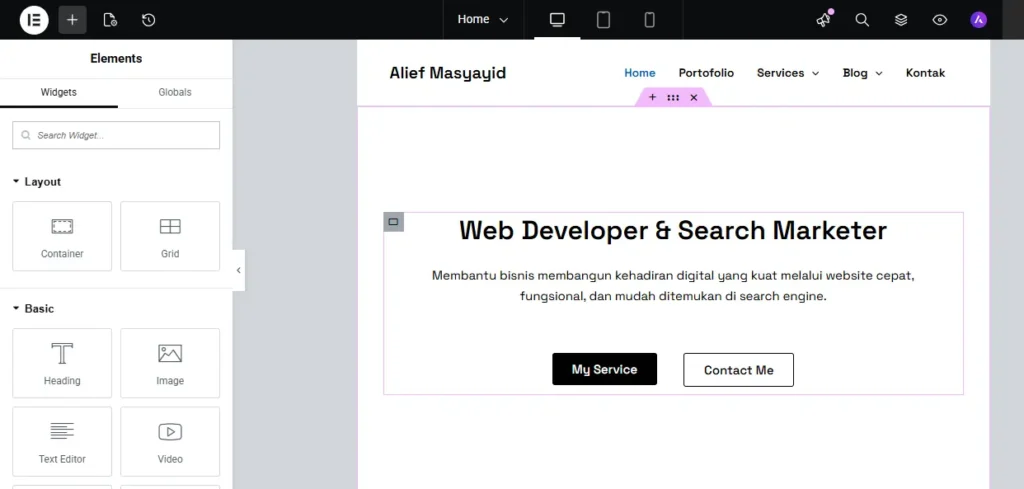Open the purple account avatar icon

978,20
